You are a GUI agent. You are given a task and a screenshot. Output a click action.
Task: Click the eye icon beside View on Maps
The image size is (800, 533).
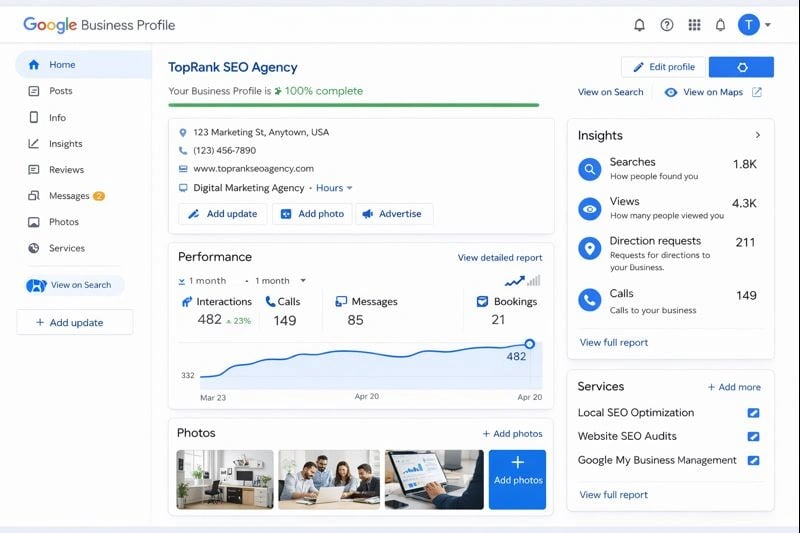[671, 92]
